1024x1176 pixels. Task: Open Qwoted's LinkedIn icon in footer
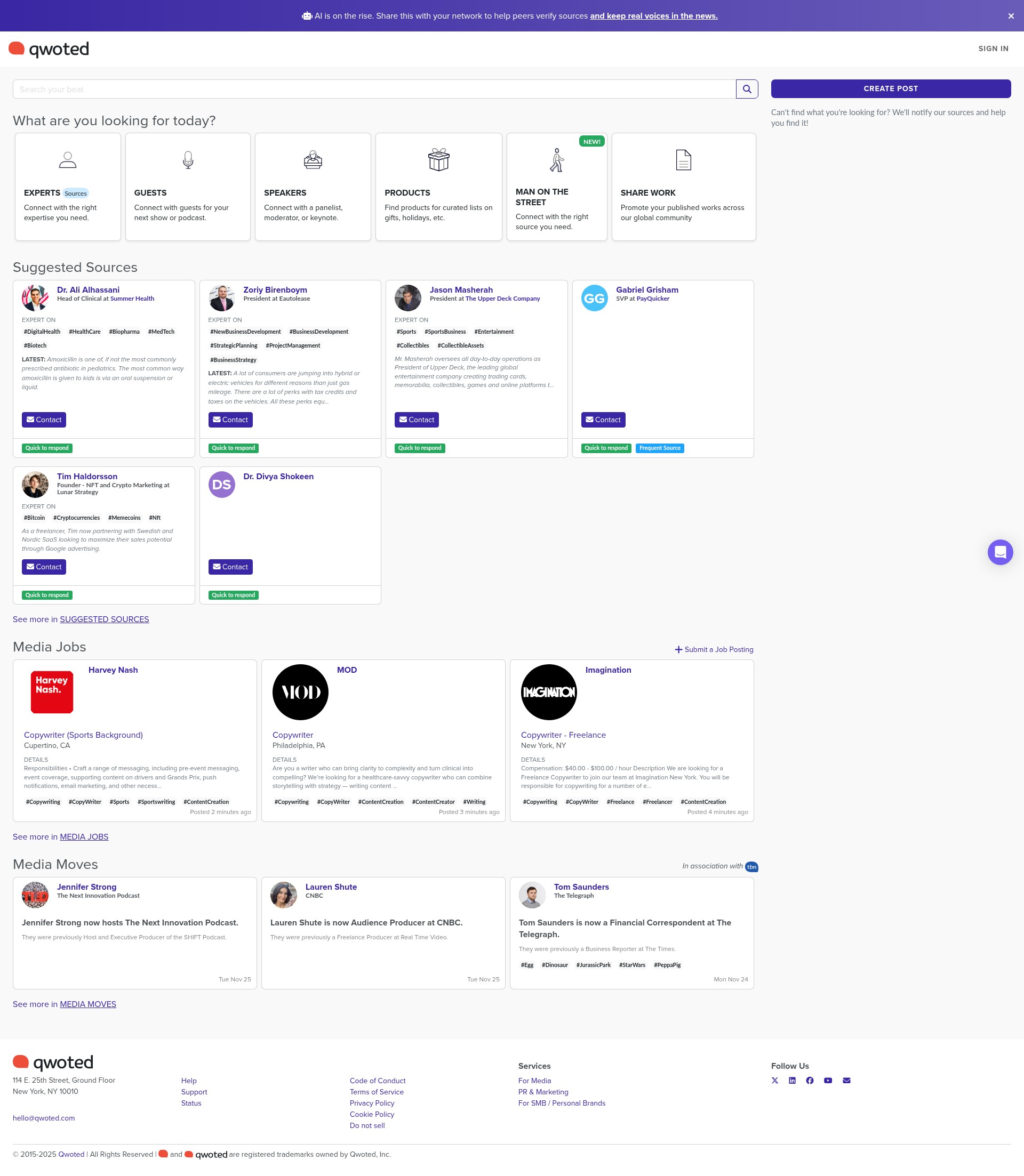click(792, 1081)
